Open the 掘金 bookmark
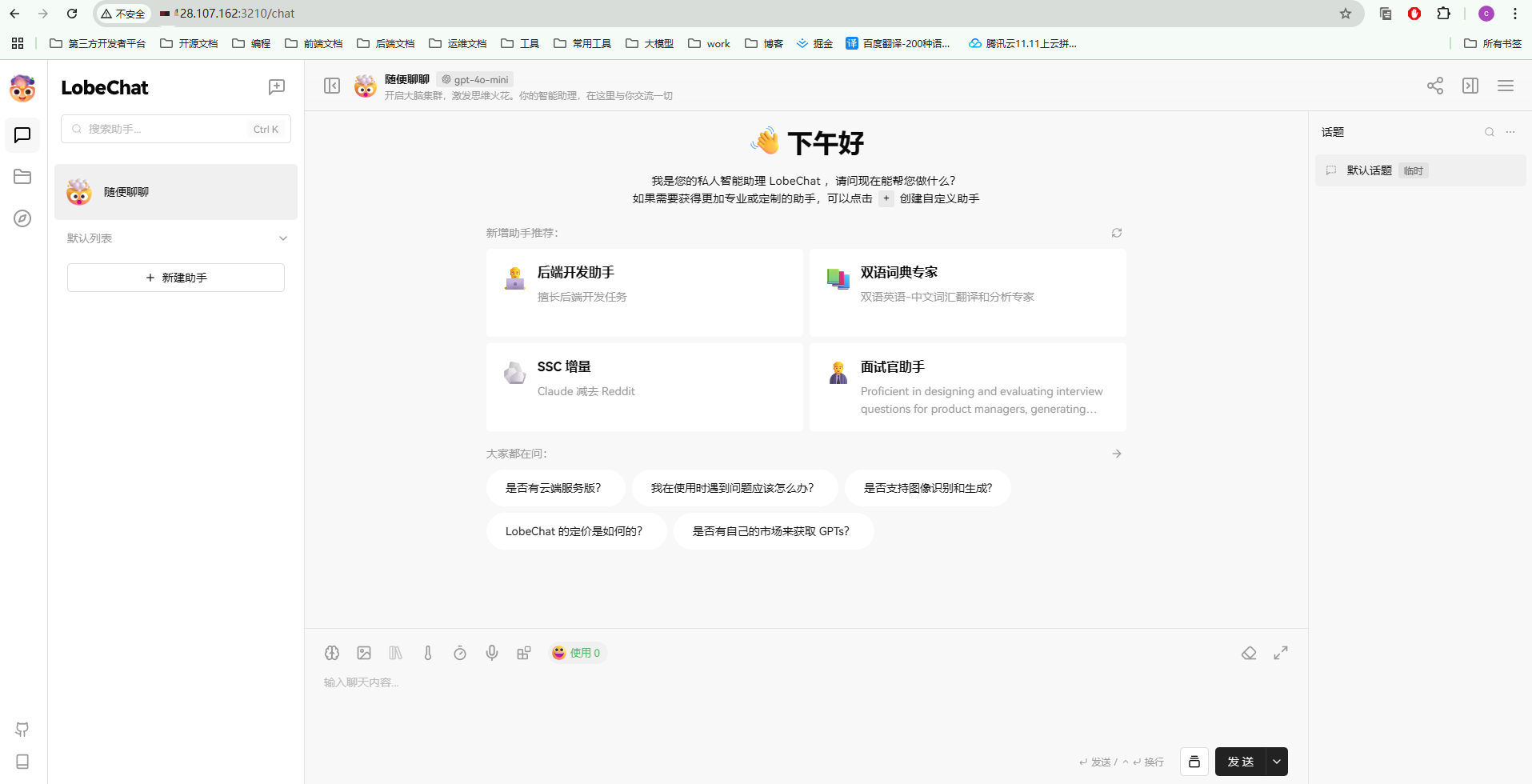1532x784 pixels. (x=814, y=43)
